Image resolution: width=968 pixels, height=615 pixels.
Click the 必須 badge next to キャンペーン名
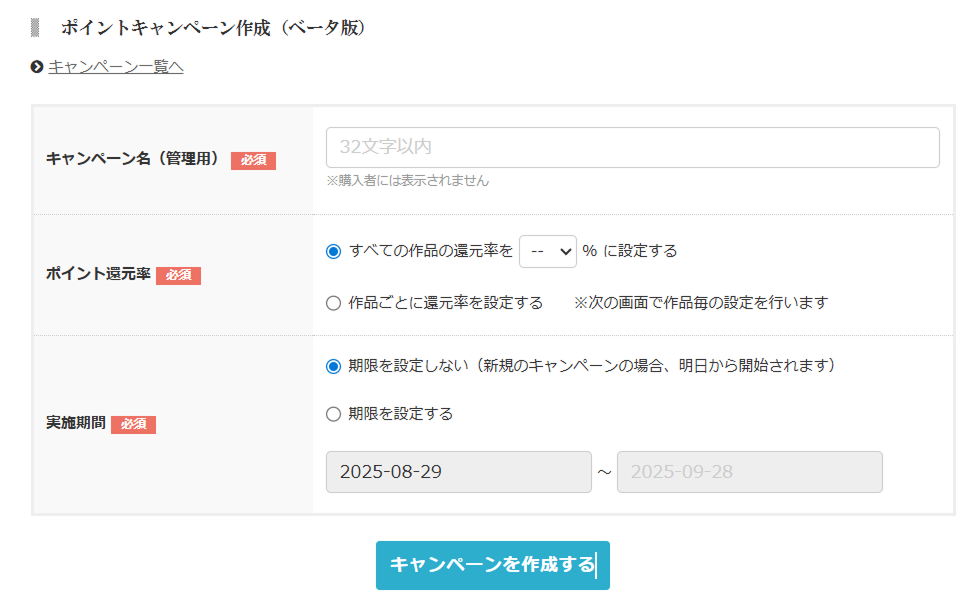[x=253, y=160]
